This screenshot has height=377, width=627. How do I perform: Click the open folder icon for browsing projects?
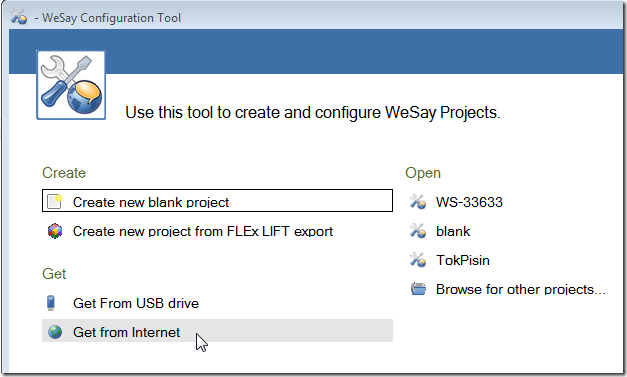[x=418, y=289]
